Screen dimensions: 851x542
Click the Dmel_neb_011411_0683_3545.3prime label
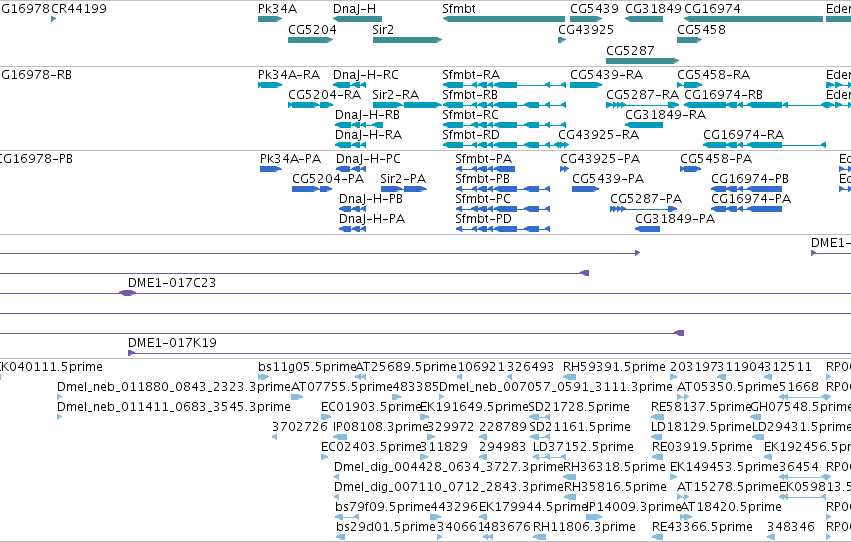(174, 406)
